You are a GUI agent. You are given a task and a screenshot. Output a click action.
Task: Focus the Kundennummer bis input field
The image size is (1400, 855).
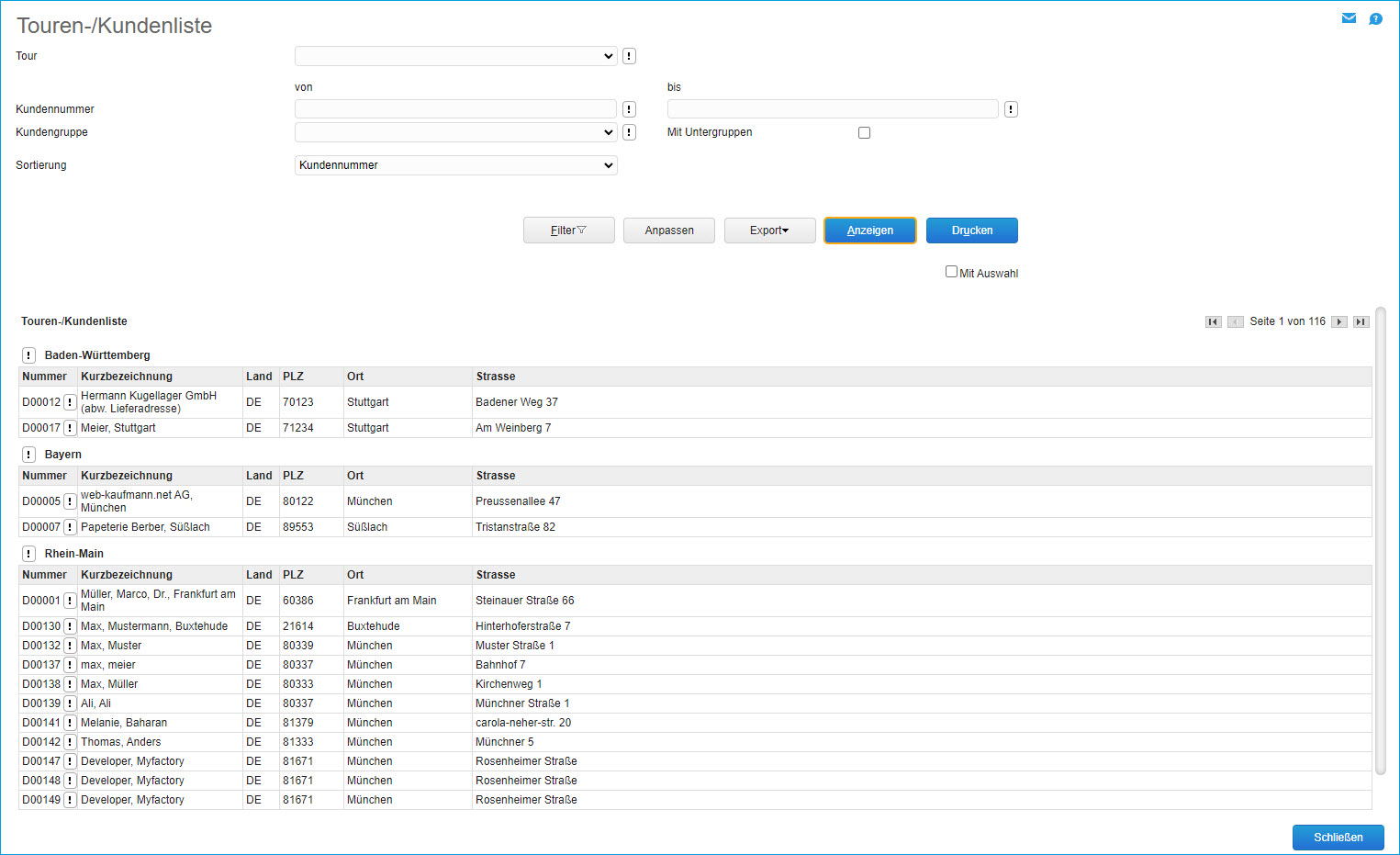[833, 109]
